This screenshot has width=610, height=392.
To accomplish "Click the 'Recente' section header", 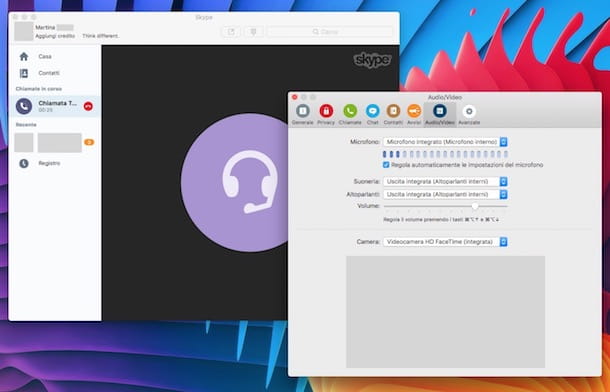I will click(x=26, y=124).
